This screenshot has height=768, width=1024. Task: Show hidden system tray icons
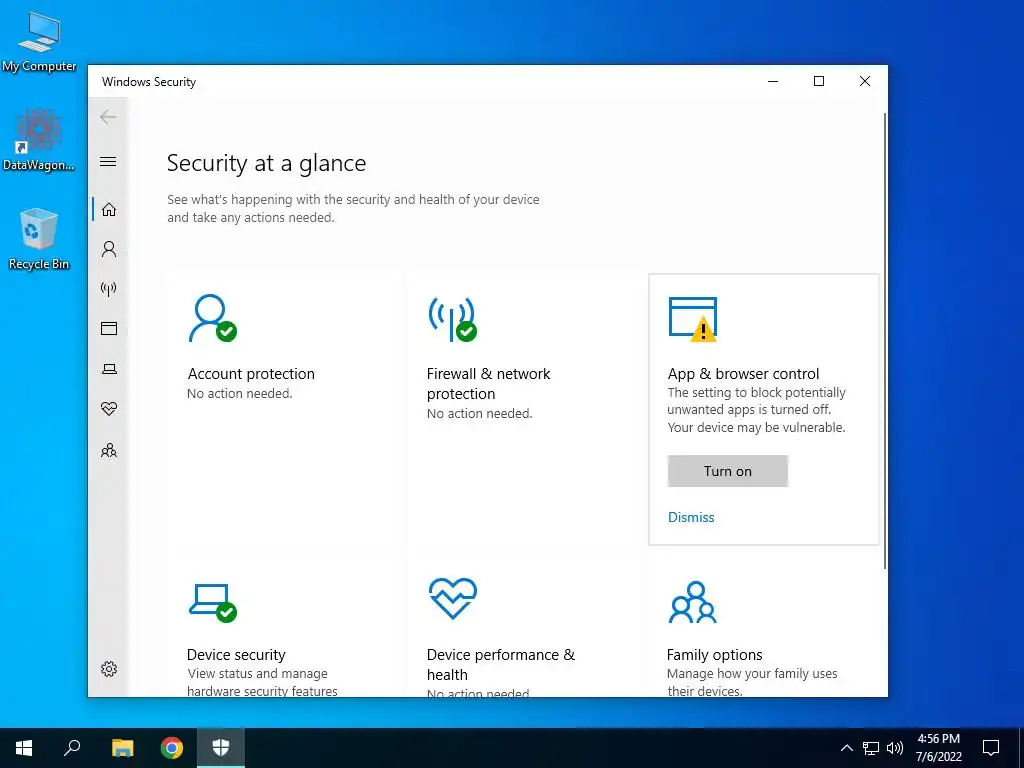pyautogui.click(x=846, y=748)
